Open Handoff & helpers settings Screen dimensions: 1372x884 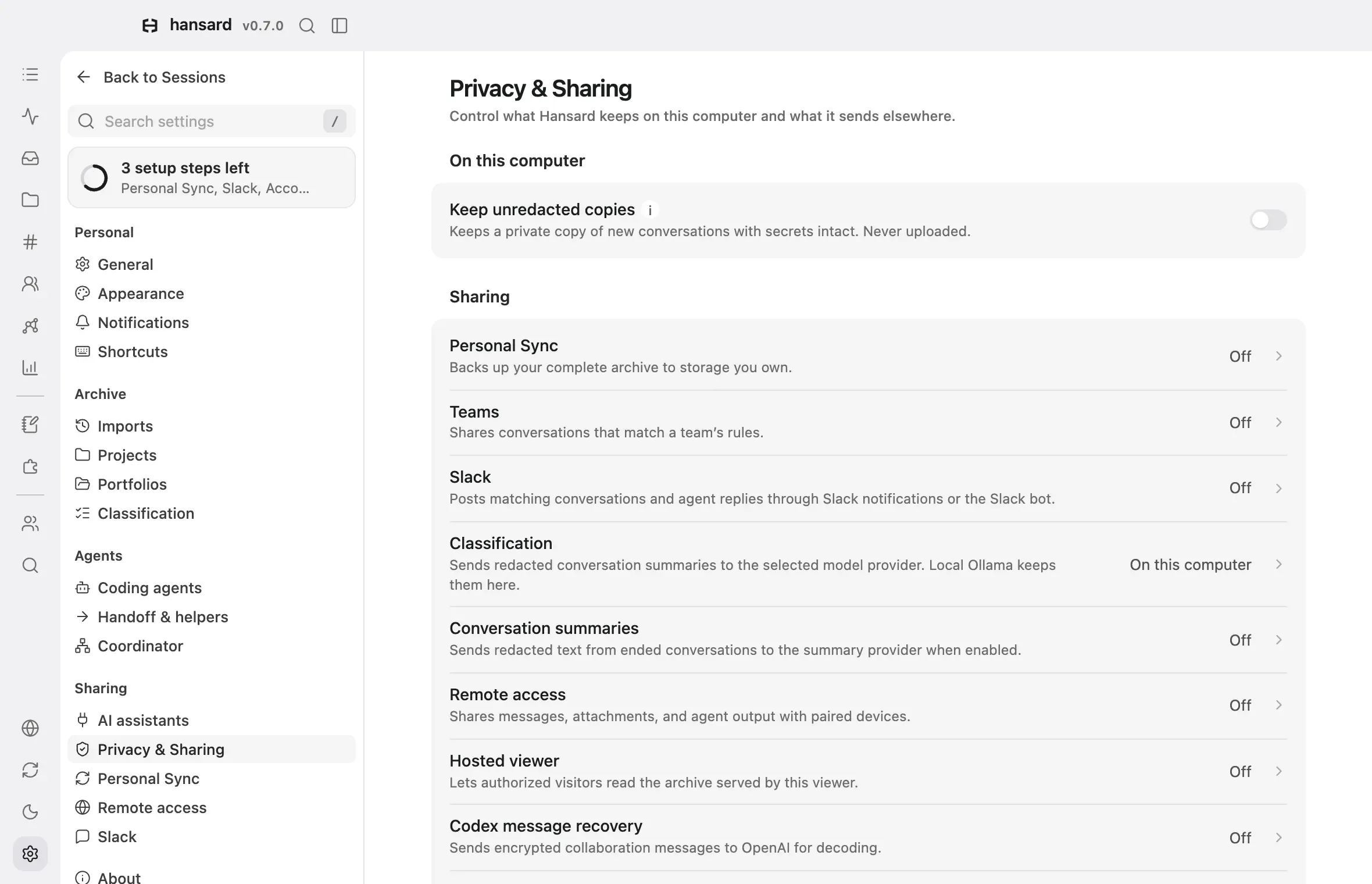(212, 617)
